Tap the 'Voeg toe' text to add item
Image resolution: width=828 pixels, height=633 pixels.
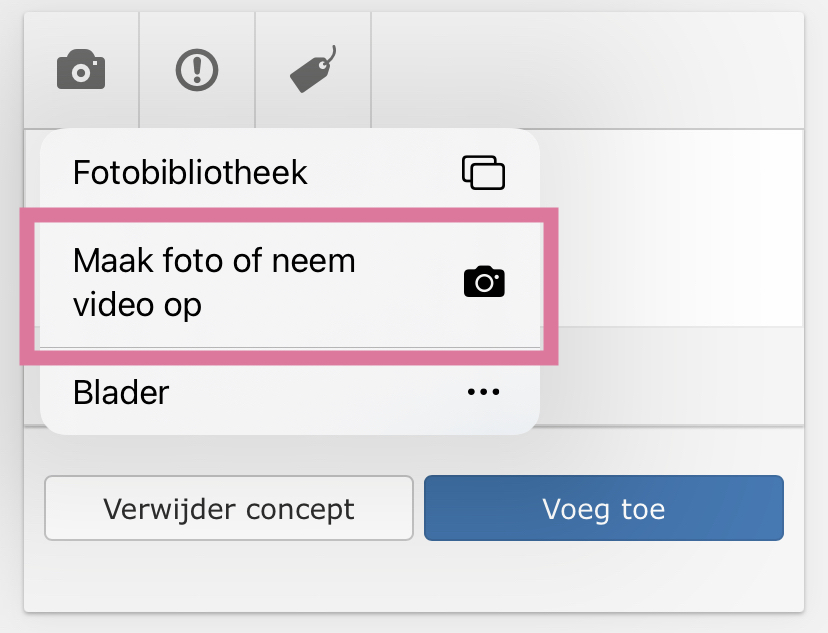(604, 509)
